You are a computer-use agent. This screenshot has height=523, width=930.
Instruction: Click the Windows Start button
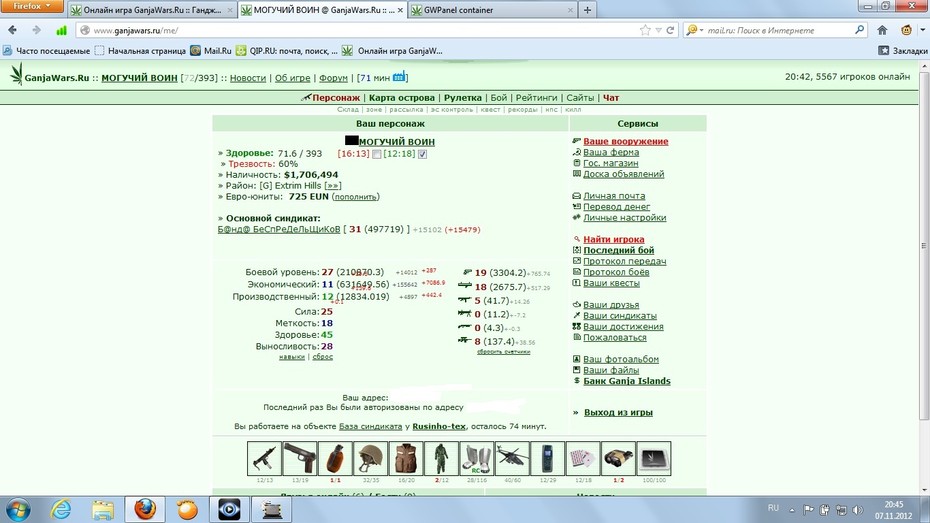click(17, 509)
